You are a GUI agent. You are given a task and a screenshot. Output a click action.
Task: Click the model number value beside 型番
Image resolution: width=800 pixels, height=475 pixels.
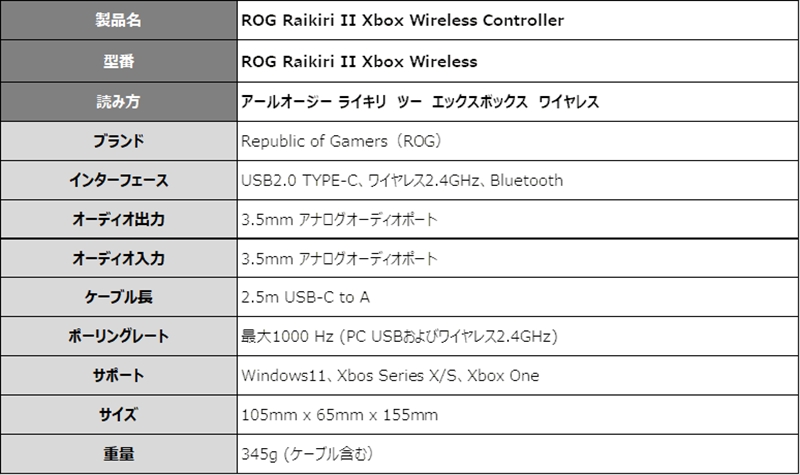coord(359,61)
